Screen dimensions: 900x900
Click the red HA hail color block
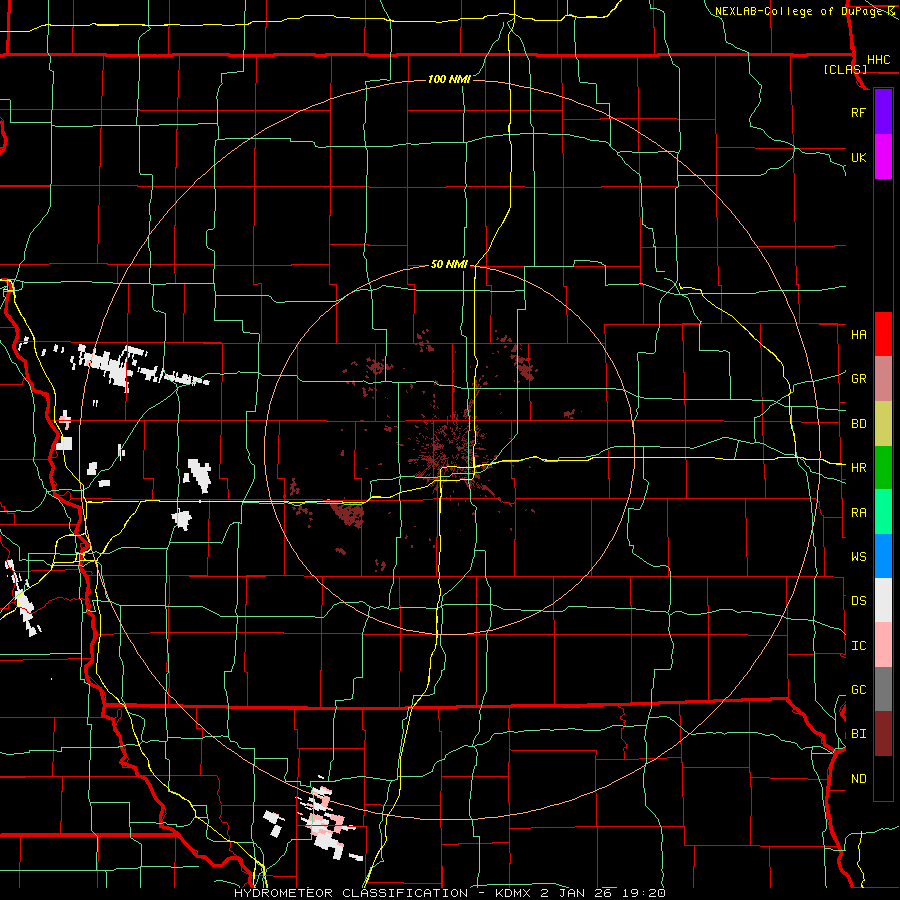point(883,334)
